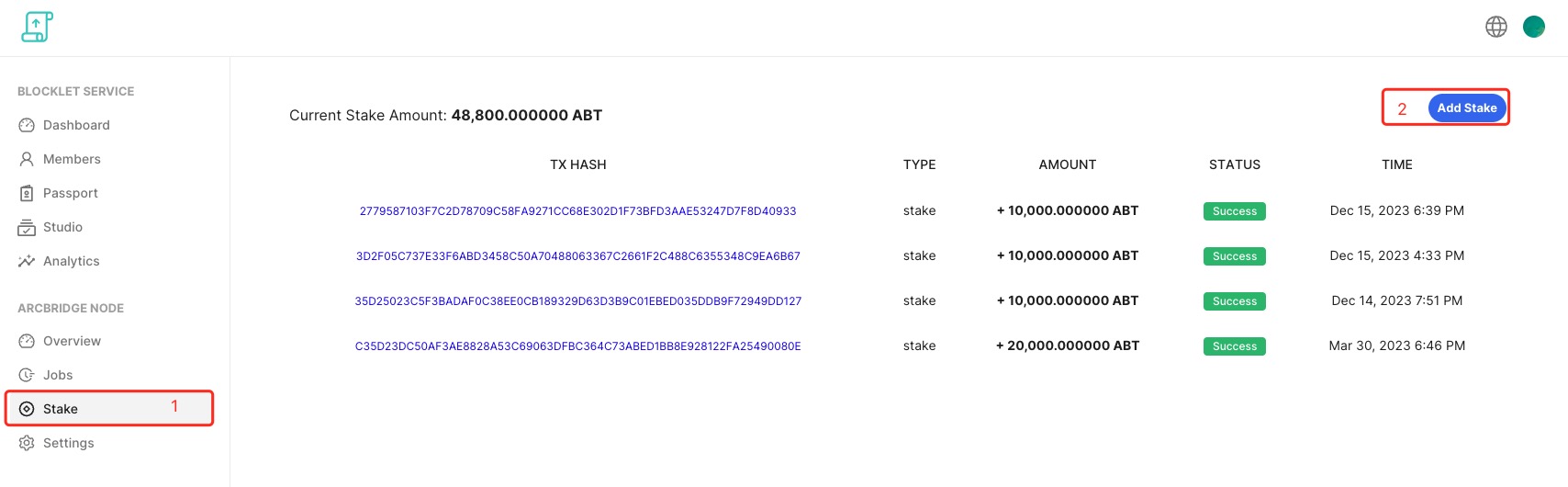Click the Studio icon in sidebar
Screen dimensions: 1568x487
click(x=27, y=227)
